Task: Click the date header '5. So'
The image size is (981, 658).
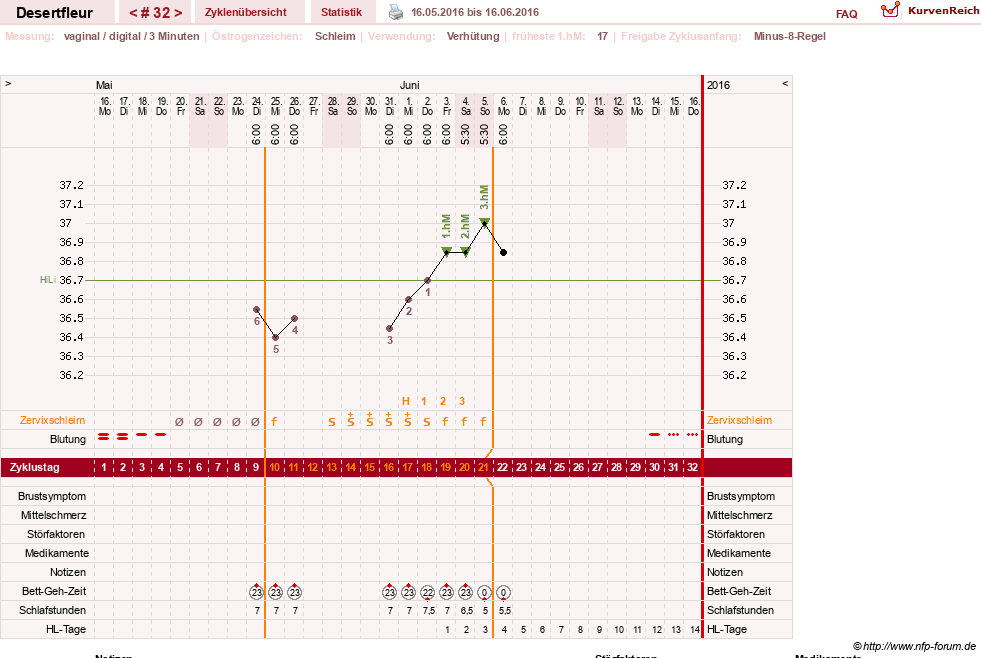Action: (485, 106)
